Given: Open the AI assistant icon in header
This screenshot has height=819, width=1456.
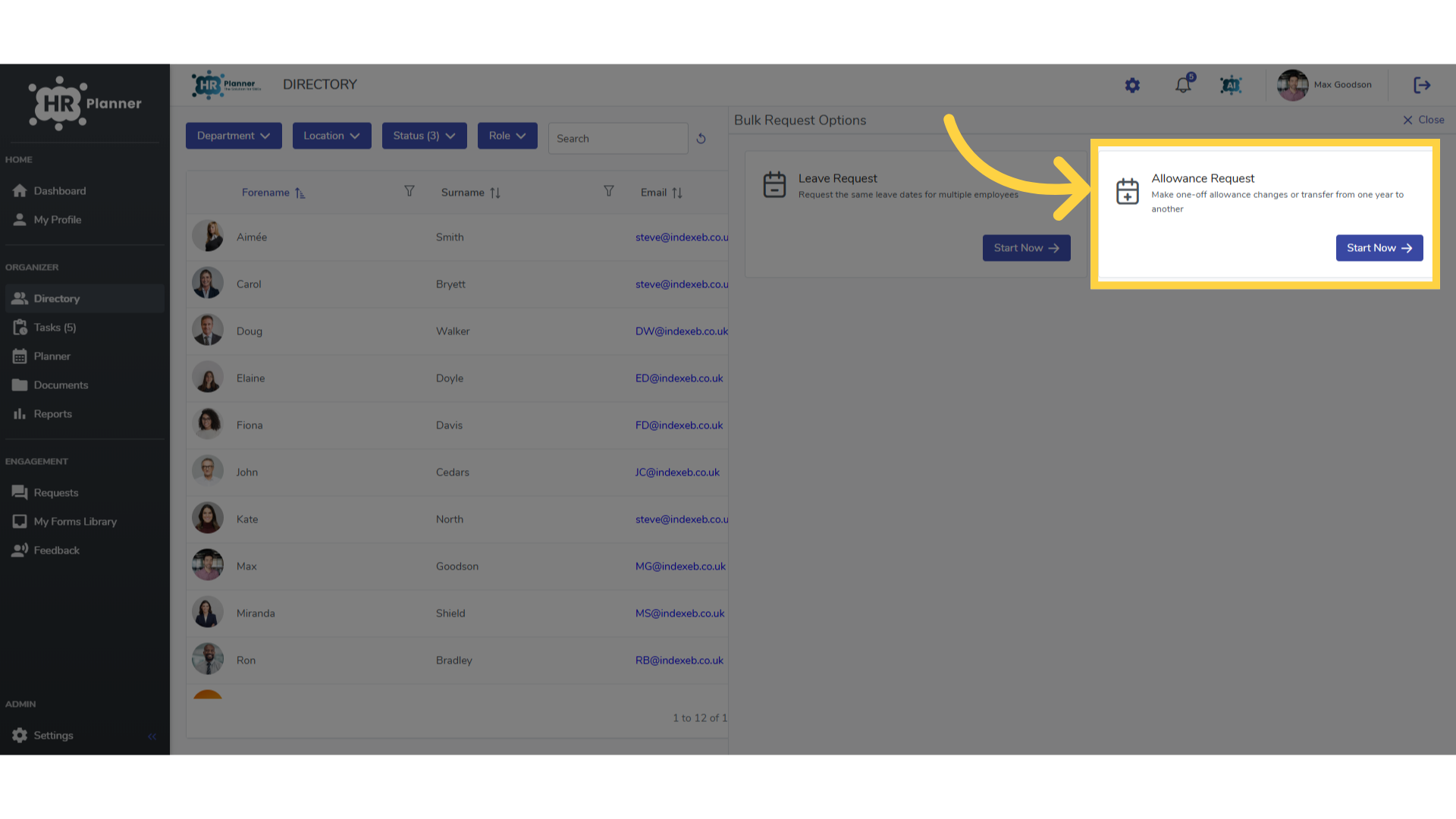Looking at the screenshot, I should tap(1231, 86).
